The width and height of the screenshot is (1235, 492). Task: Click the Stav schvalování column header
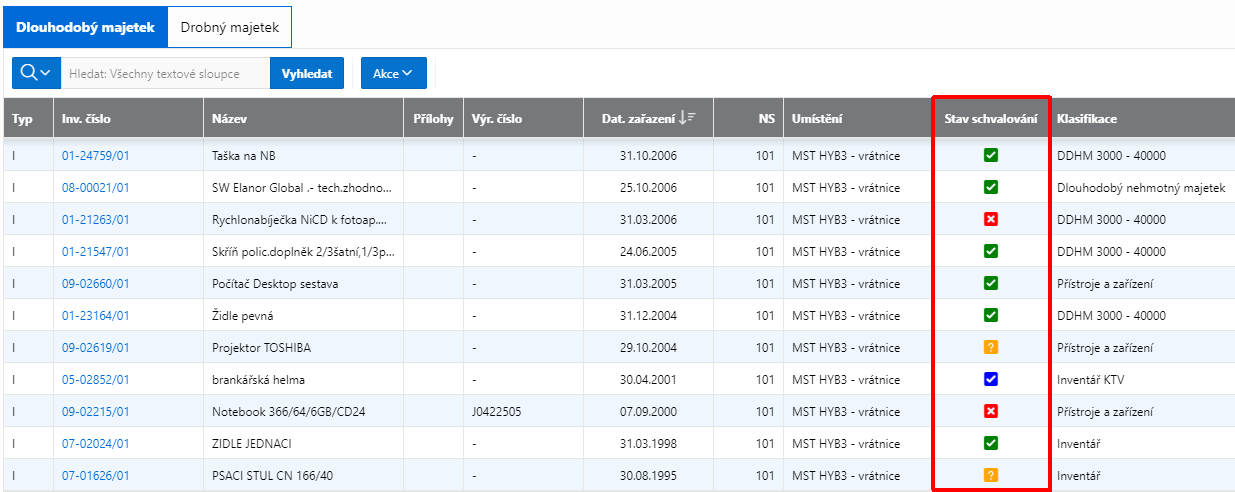[990, 119]
